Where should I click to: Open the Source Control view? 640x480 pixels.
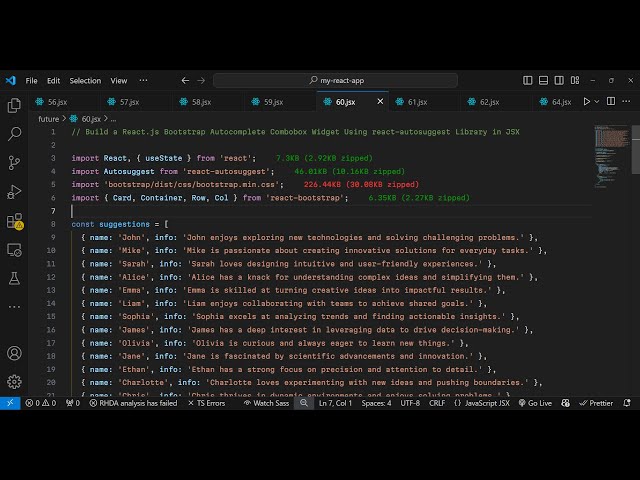[x=14, y=162]
